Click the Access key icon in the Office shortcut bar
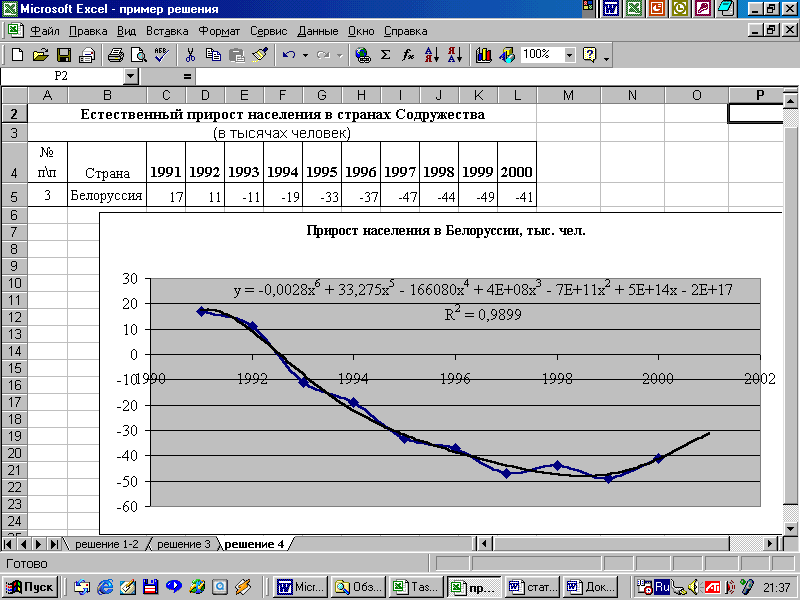800x600 pixels. point(703,9)
